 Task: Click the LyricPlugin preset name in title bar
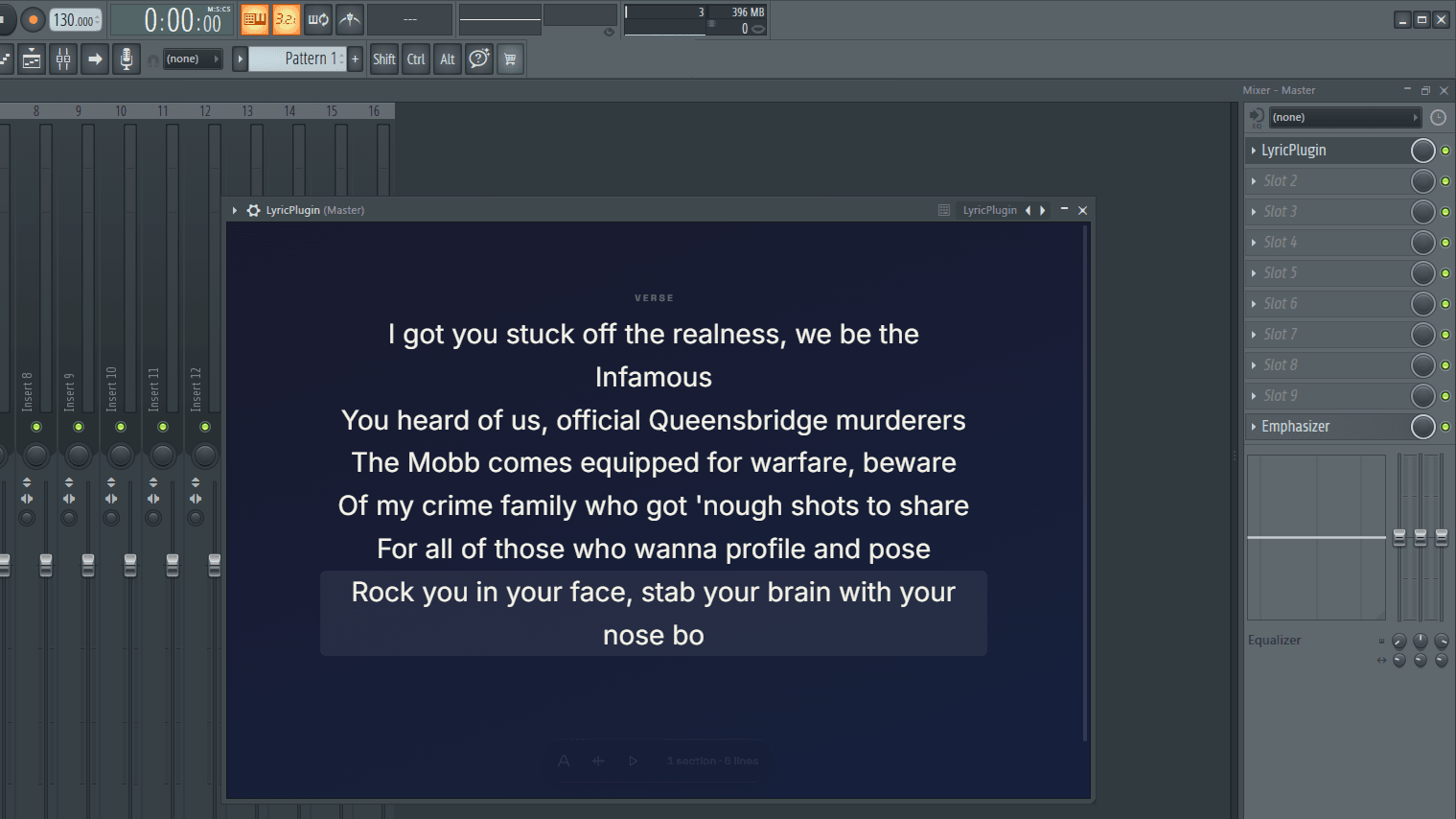(990, 210)
